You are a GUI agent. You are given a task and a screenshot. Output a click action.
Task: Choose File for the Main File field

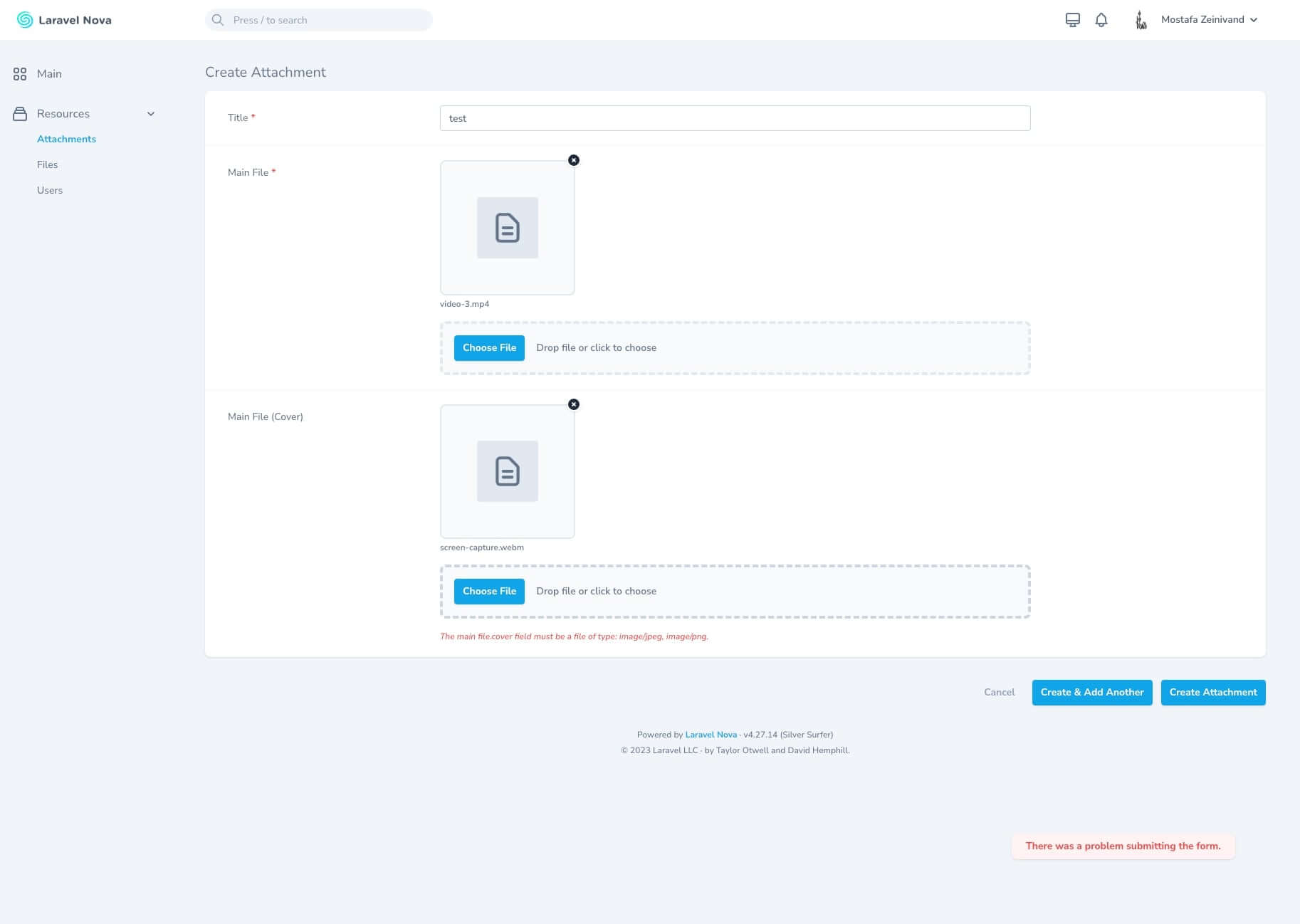488,347
